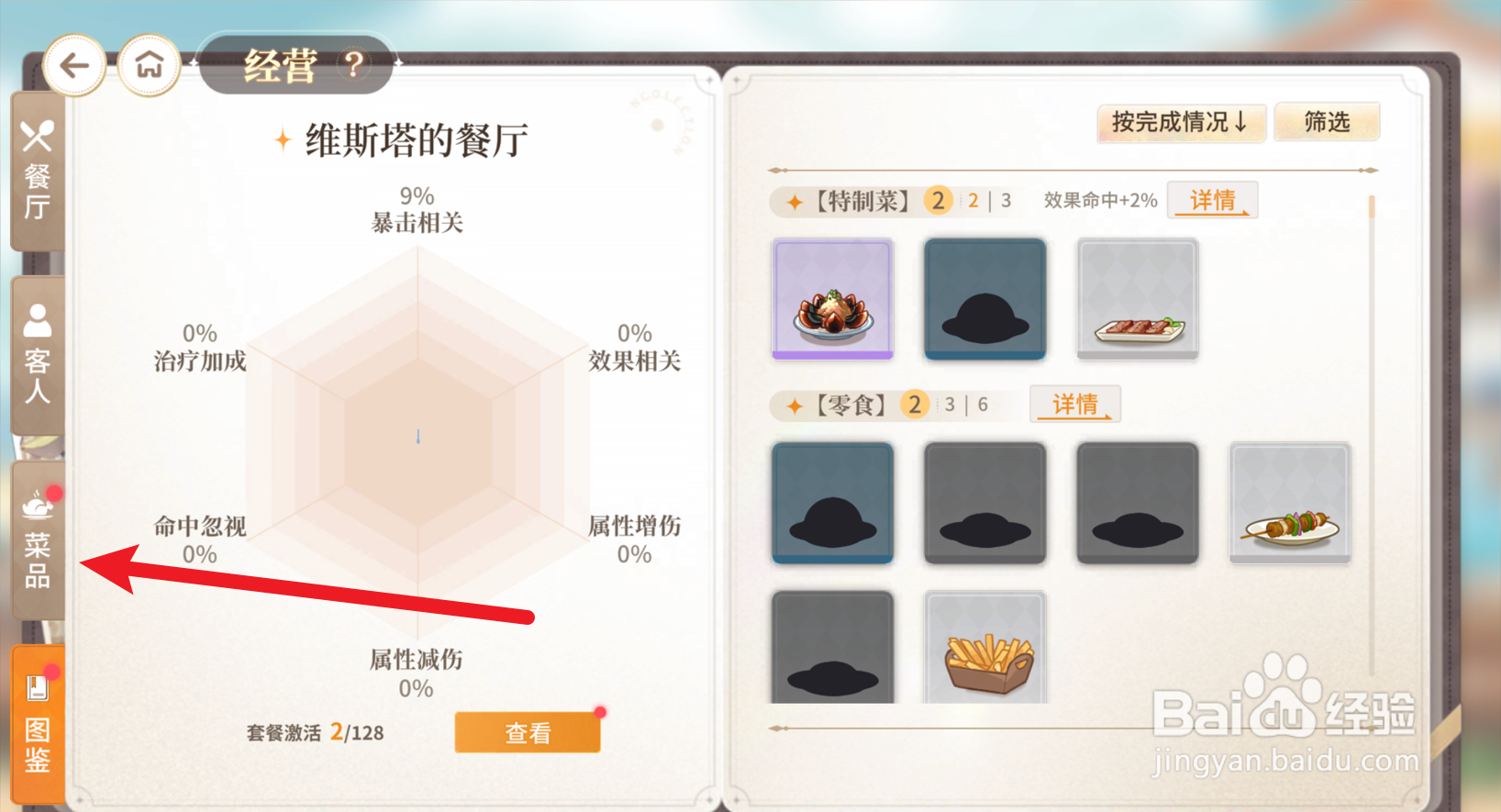Open the question mark help icon
Viewport: 1501px width, 812px height.
coord(354,64)
